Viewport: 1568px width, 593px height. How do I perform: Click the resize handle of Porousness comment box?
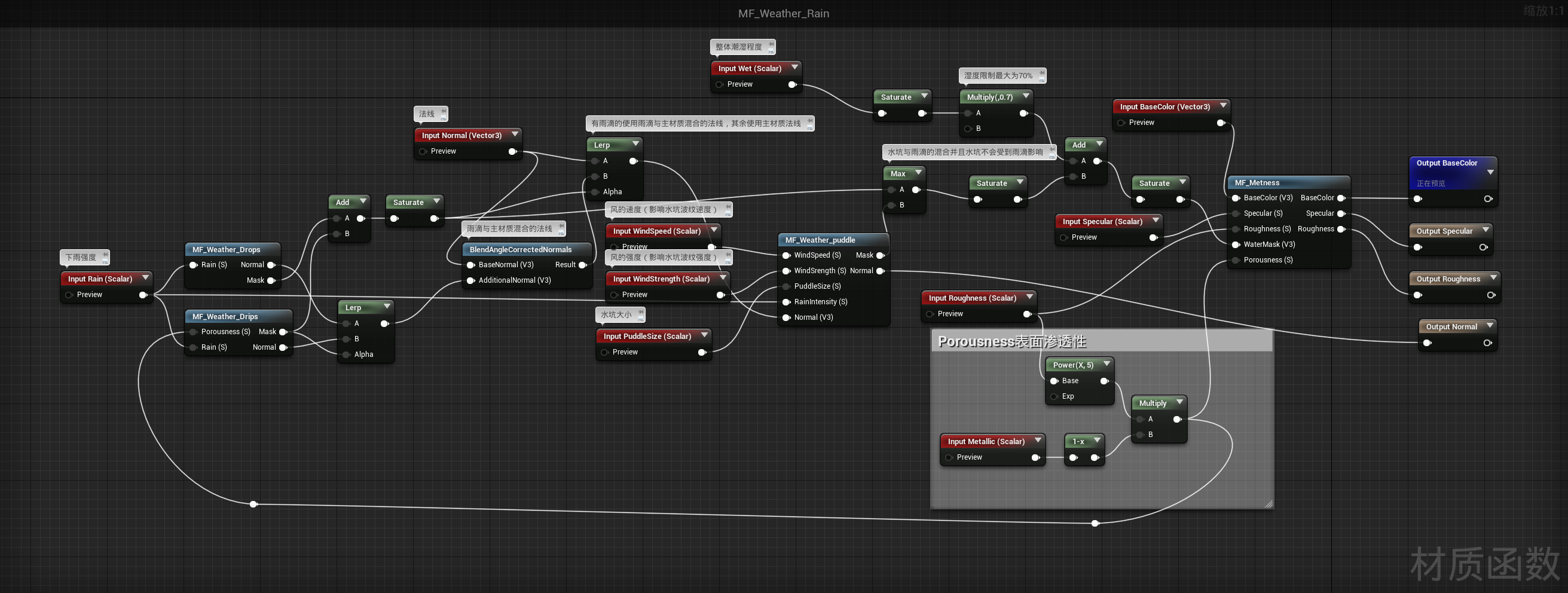click(x=1268, y=503)
